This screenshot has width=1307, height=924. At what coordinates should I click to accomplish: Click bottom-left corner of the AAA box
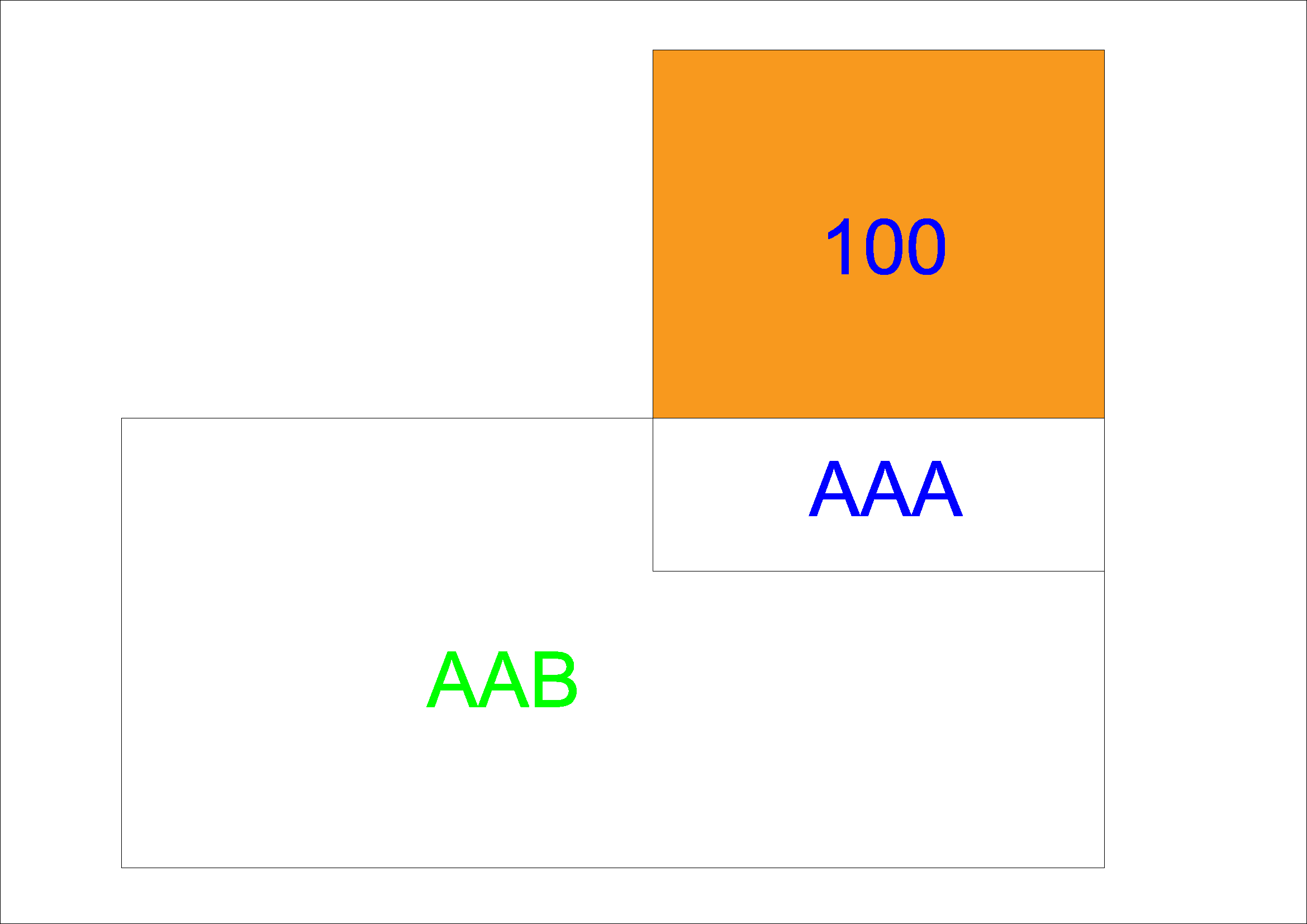coord(653,571)
